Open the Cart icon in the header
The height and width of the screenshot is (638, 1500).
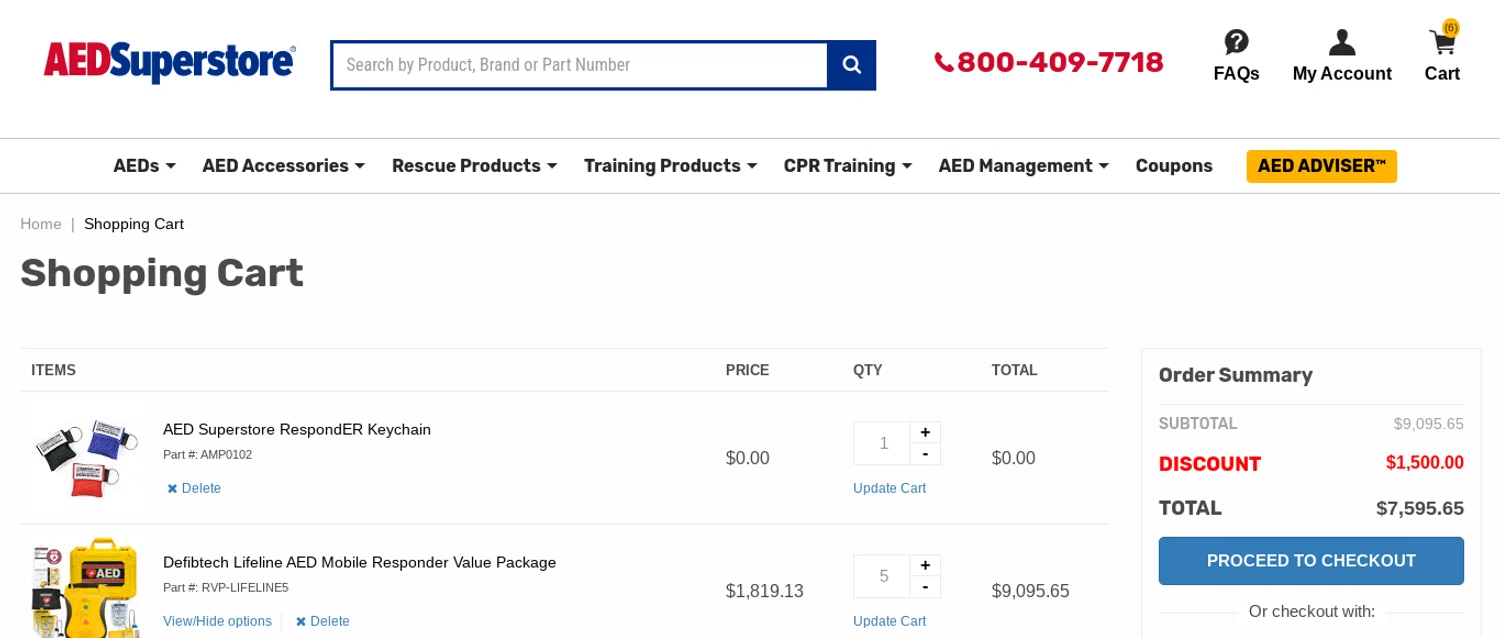click(x=1442, y=42)
